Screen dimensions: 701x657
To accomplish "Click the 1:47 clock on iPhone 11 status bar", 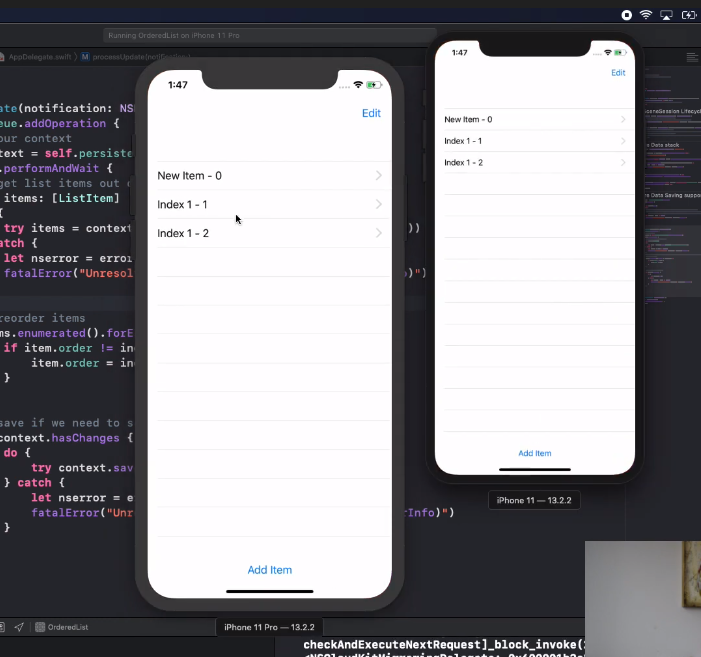I will click(x=460, y=53).
